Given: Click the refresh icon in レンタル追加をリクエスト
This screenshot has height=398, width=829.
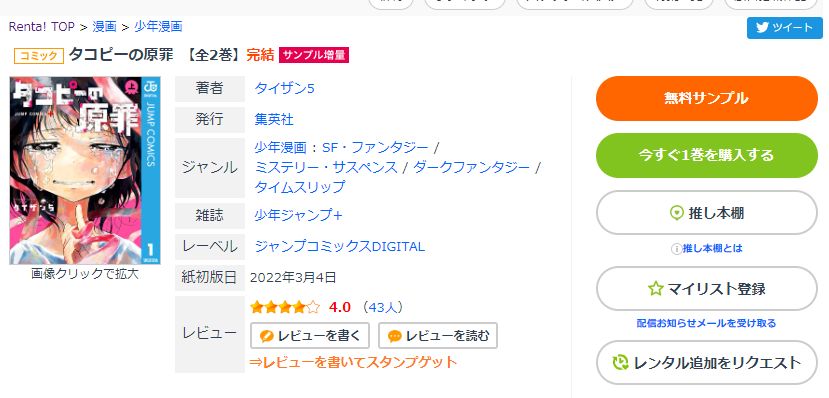Looking at the screenshot, I should point(620,363).
